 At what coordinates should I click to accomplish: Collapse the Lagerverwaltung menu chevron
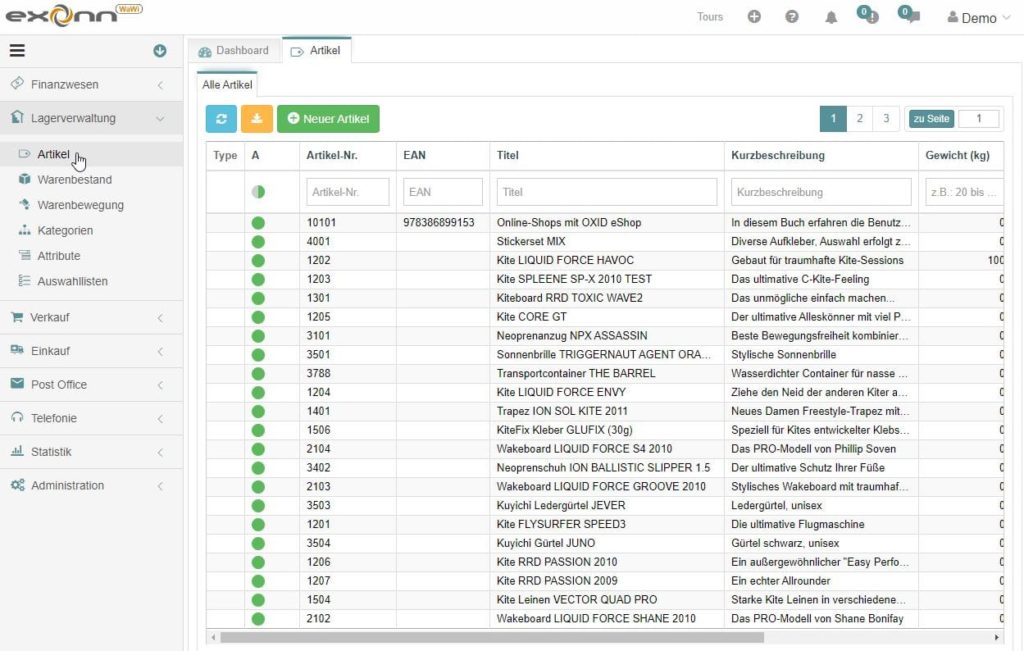click(160, 119)
